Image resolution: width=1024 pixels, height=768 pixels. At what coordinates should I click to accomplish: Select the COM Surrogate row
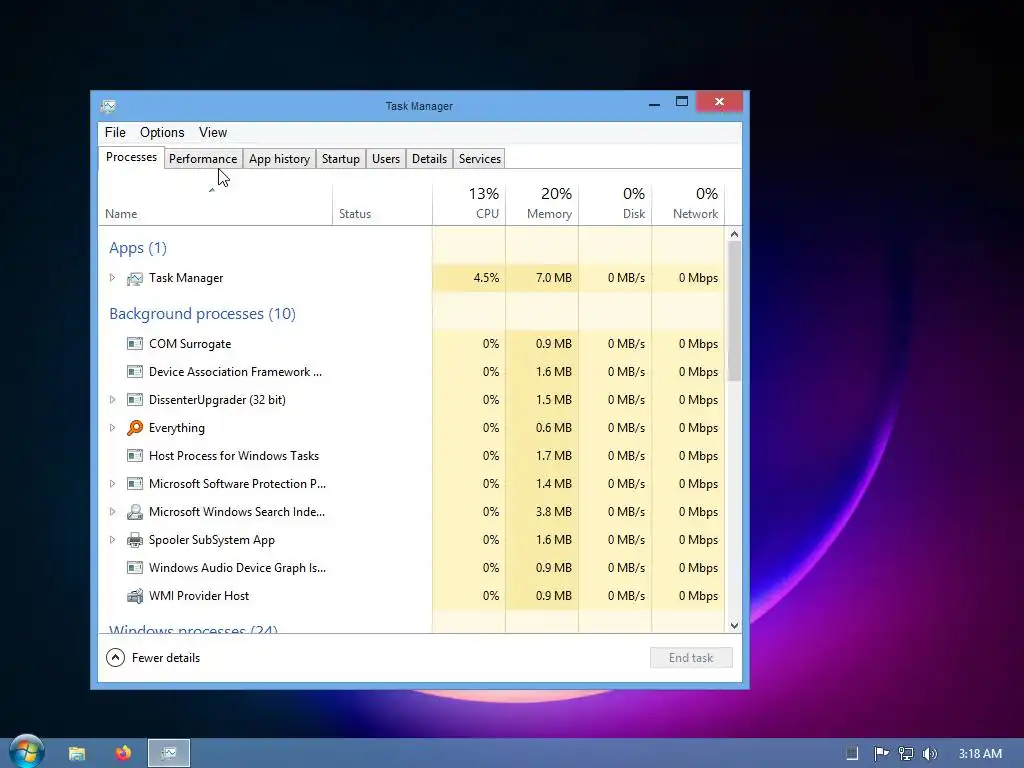411,344
